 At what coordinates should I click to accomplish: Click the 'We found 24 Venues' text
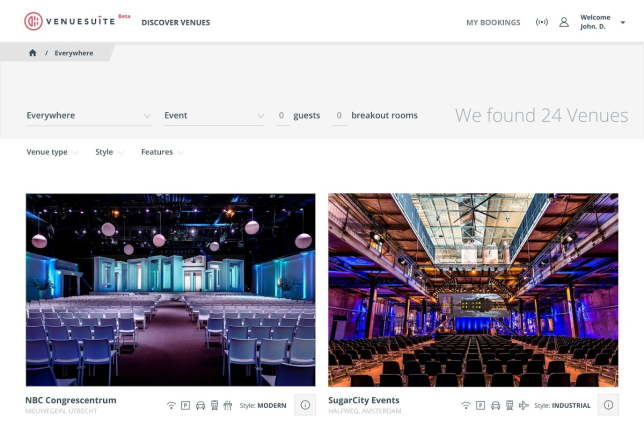tap(541, 115)
